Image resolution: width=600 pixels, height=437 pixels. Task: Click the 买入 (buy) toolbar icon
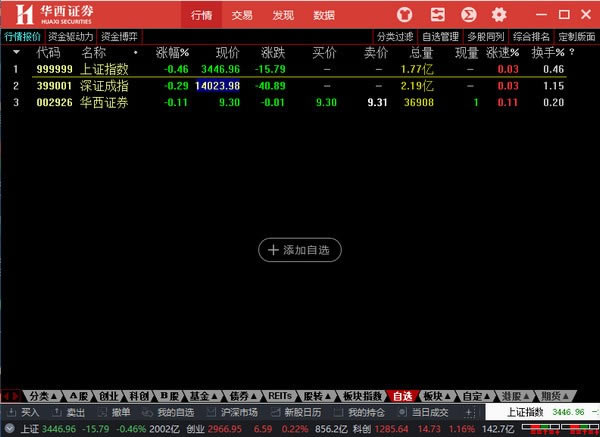(x=23, y=412)
